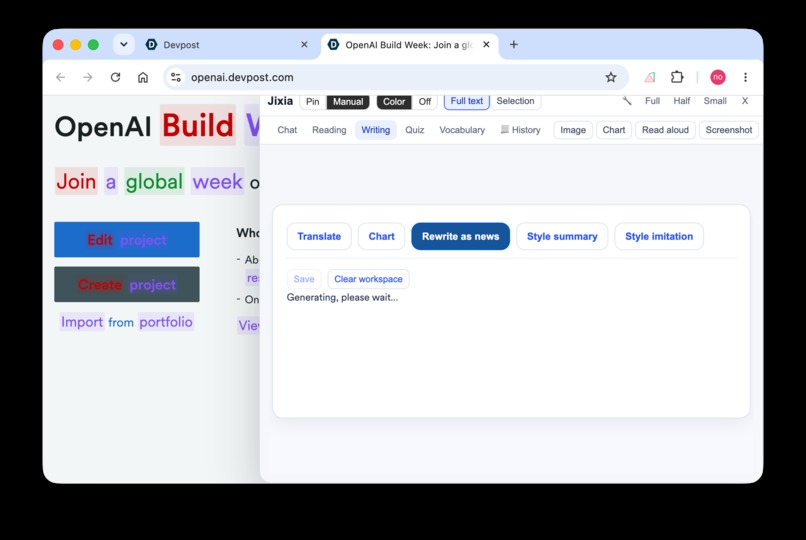Click the Edit project button
This screenshot has width=806, height=540.
coord(127,239)
